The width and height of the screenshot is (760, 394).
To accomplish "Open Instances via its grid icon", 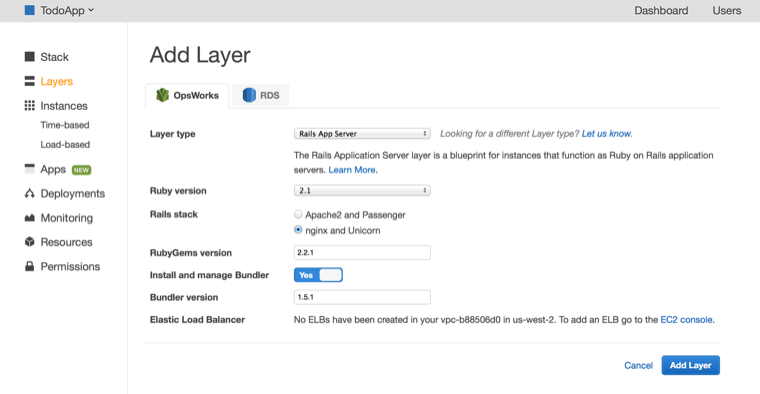I will pyautogui.click(x=30, y=106).
